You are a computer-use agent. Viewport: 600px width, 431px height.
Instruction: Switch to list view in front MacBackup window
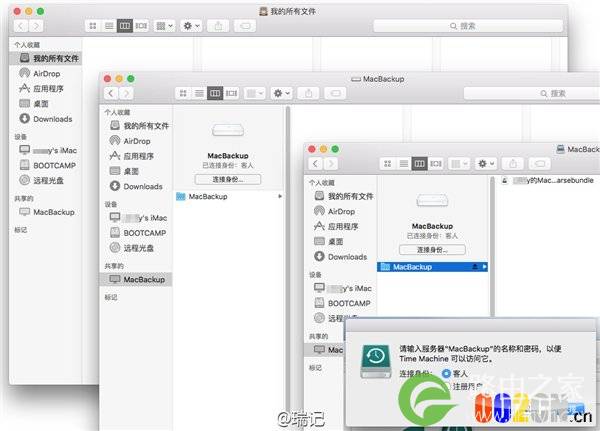(x=403, y=163)
